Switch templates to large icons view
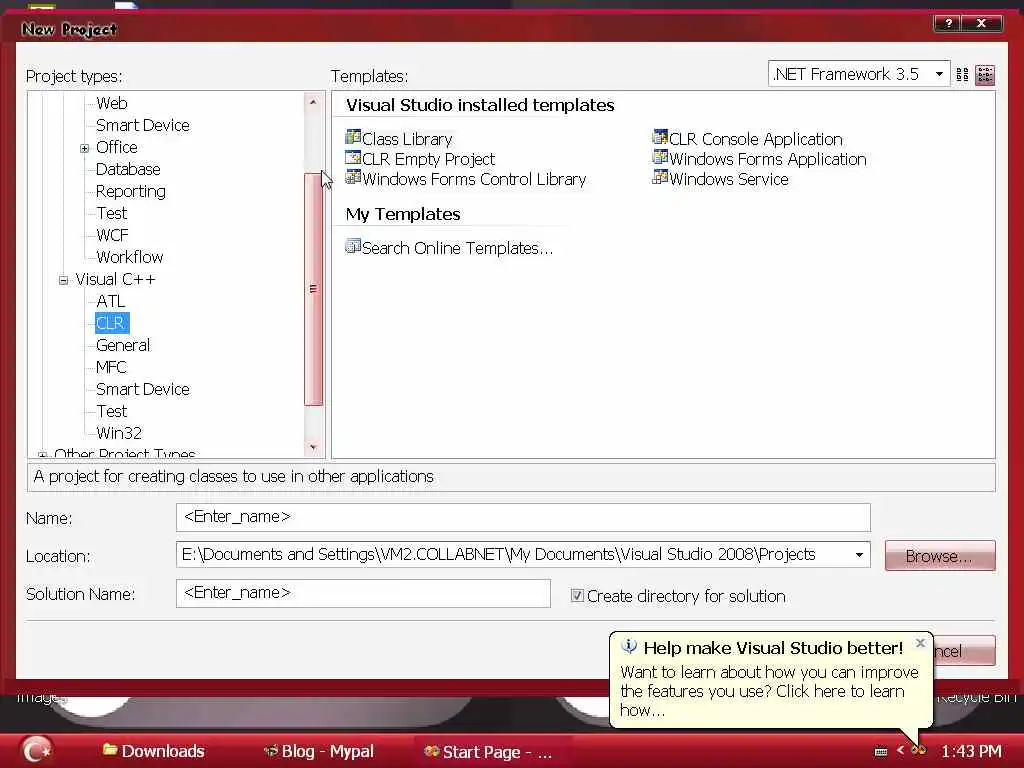 tap(962, 74)
